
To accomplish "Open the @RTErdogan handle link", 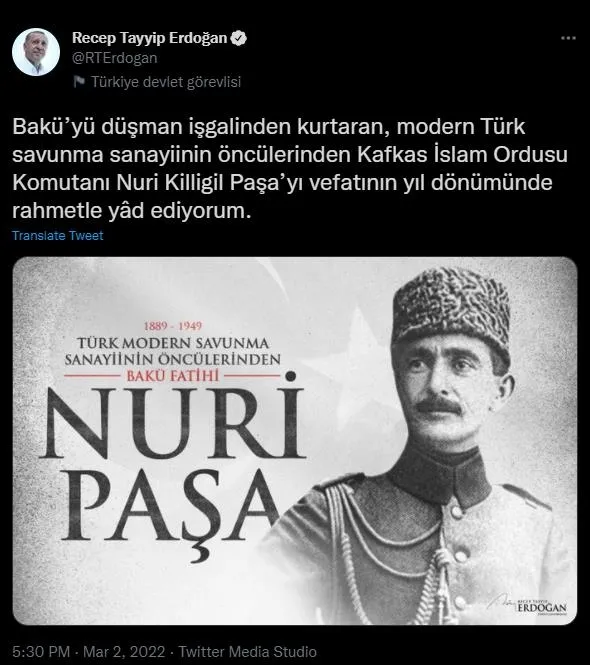I will (x=115, y=58).
